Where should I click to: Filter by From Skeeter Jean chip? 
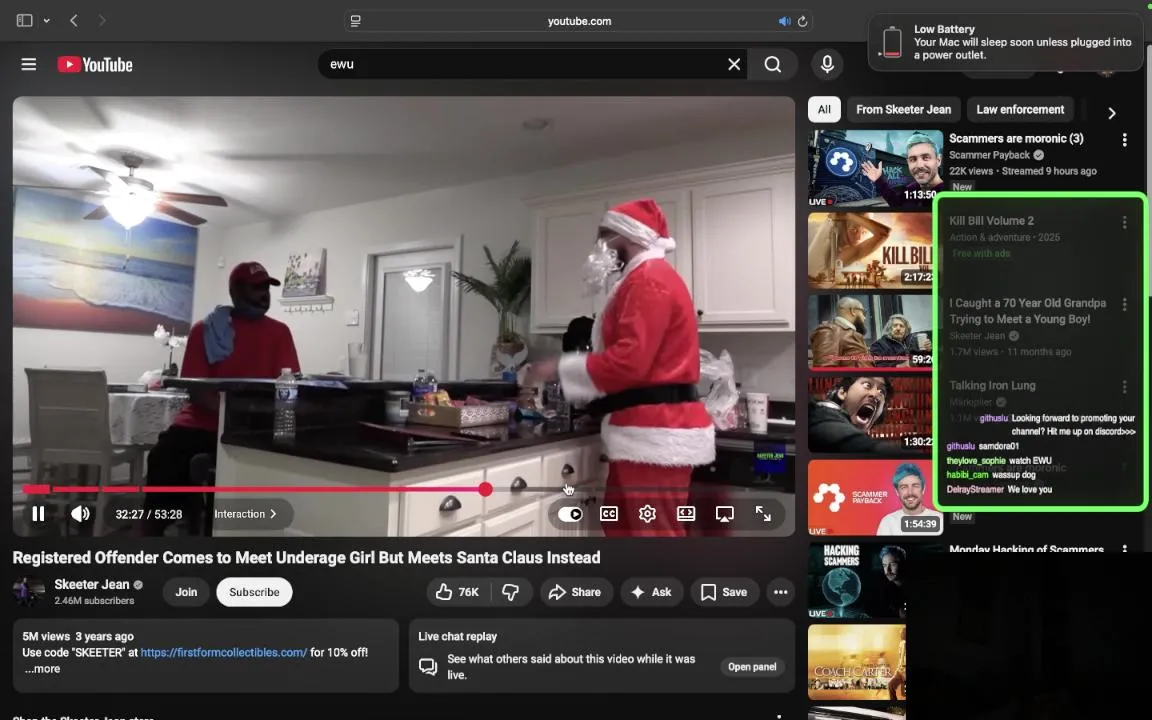click(904, 109)
